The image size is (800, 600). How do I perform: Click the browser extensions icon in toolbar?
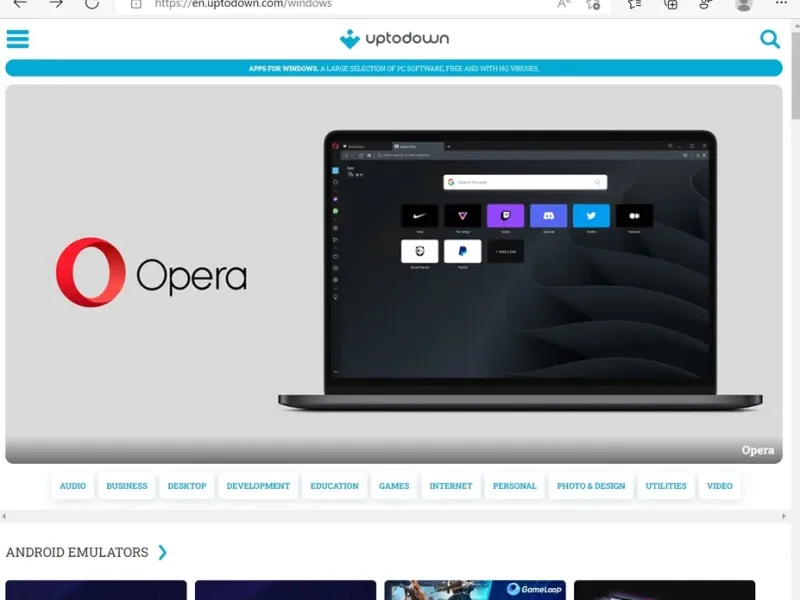706,4
